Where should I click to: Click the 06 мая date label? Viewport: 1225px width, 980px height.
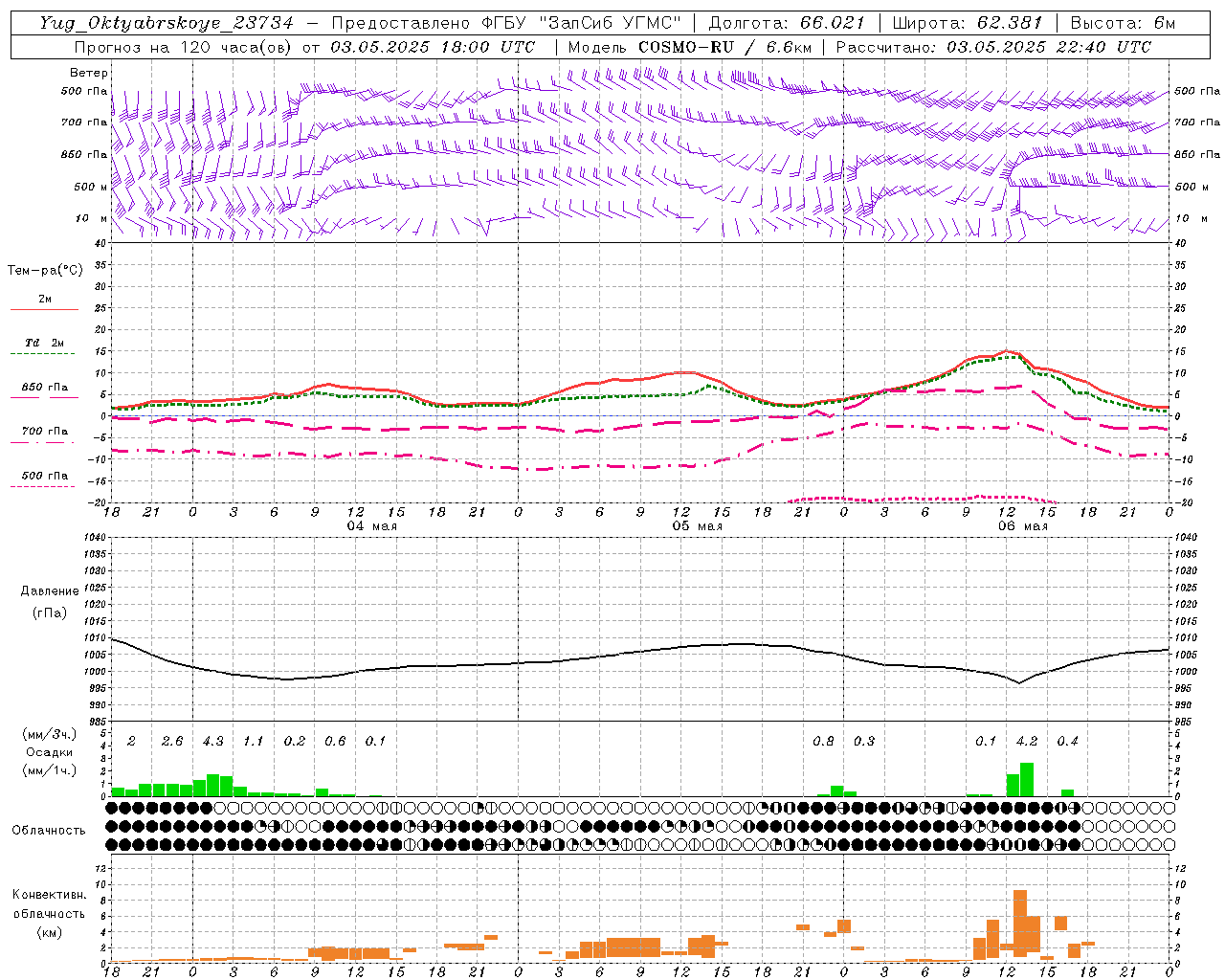[x=1022, y=526]
